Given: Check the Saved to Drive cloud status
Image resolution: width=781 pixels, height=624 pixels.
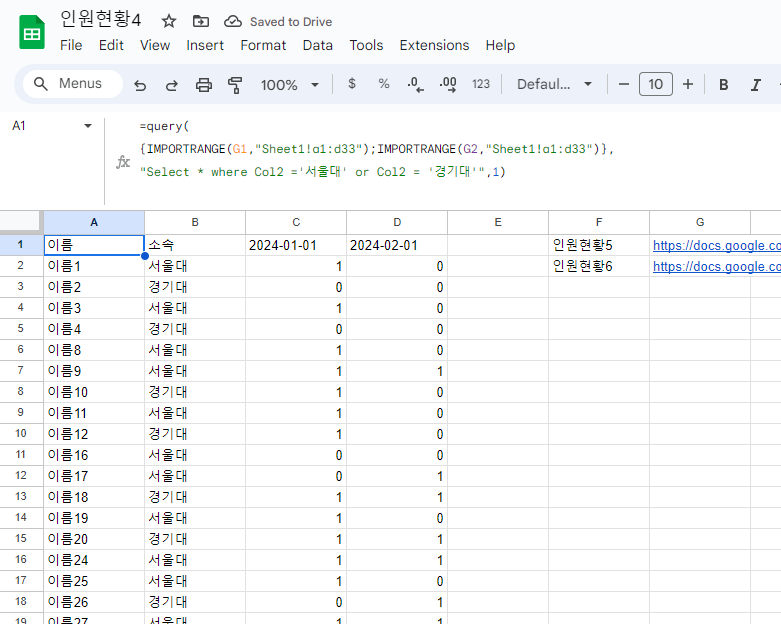Looking at the screenshot, I should (233, 21).
